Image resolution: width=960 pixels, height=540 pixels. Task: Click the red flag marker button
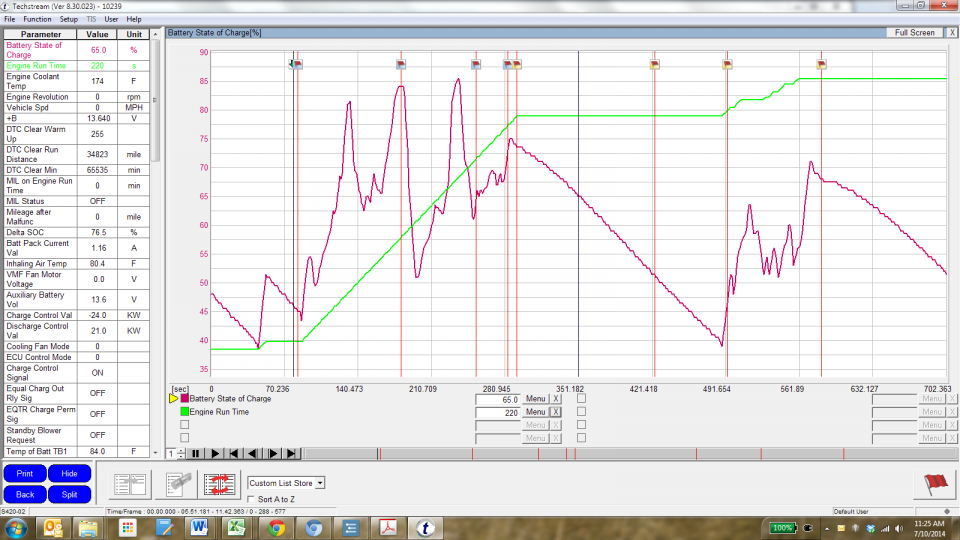click(x=935, y=484)
